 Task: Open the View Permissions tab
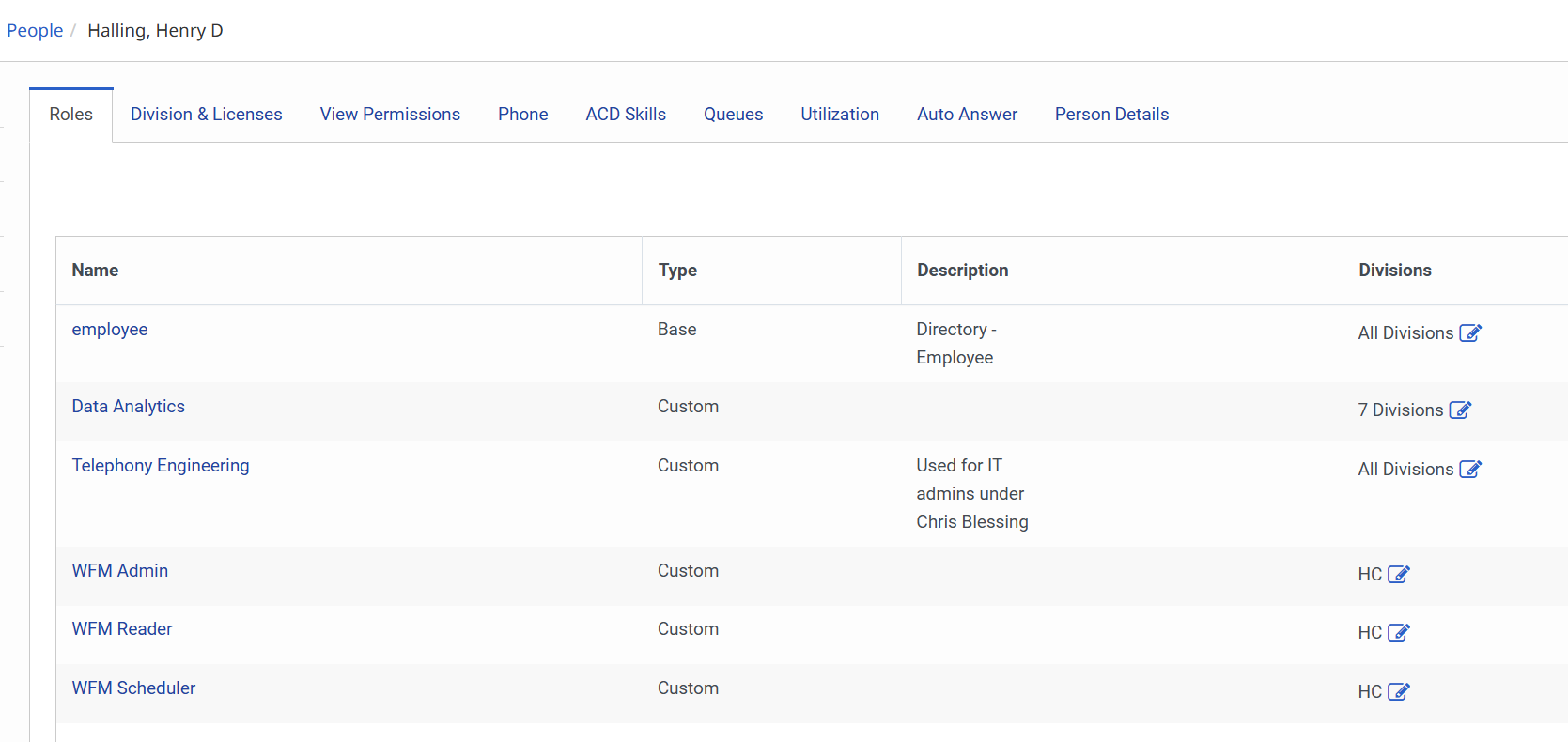pyautogui.click(x=390, y=115)
